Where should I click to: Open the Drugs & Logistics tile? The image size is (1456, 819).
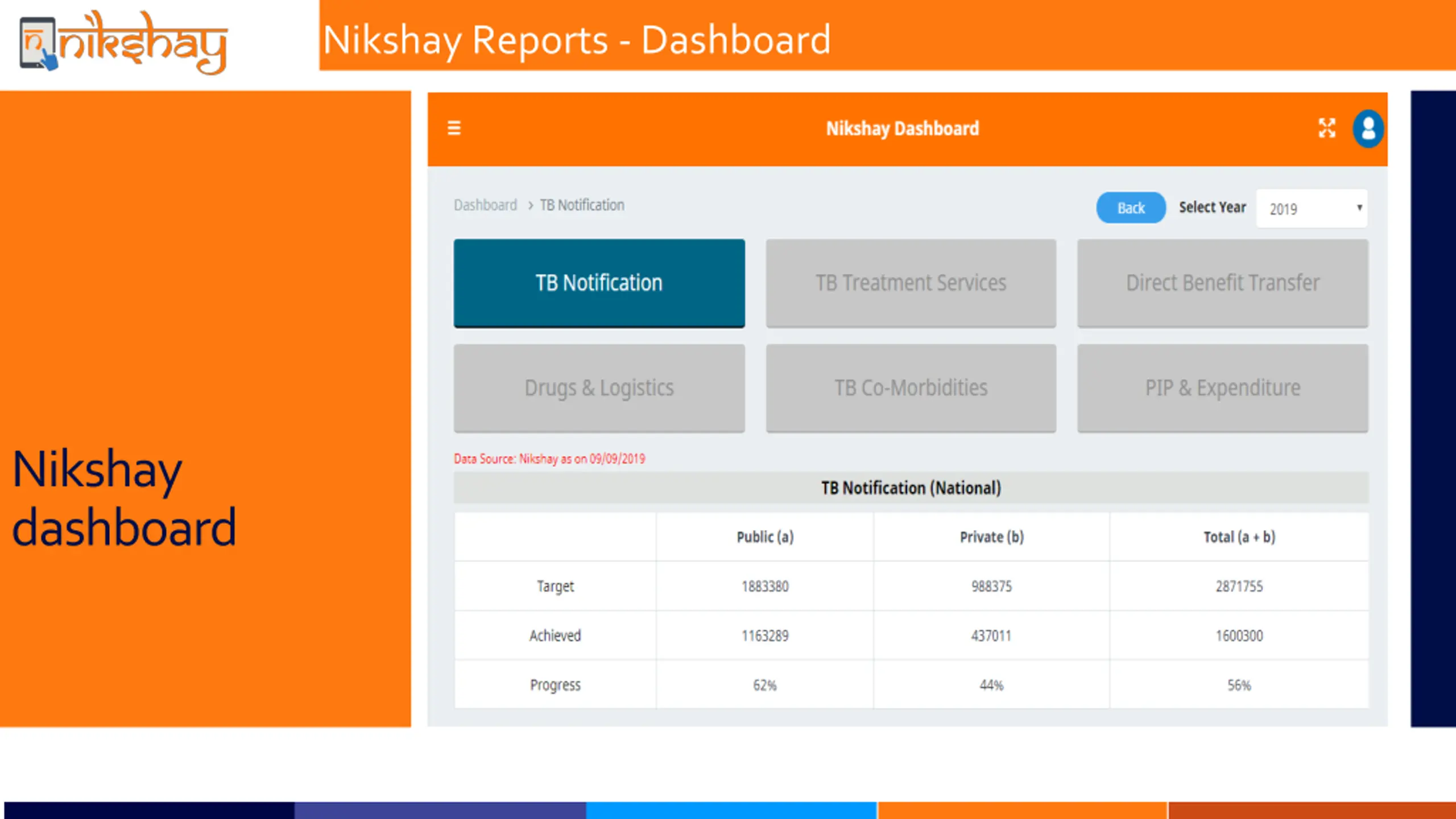(x=599, y=388)
